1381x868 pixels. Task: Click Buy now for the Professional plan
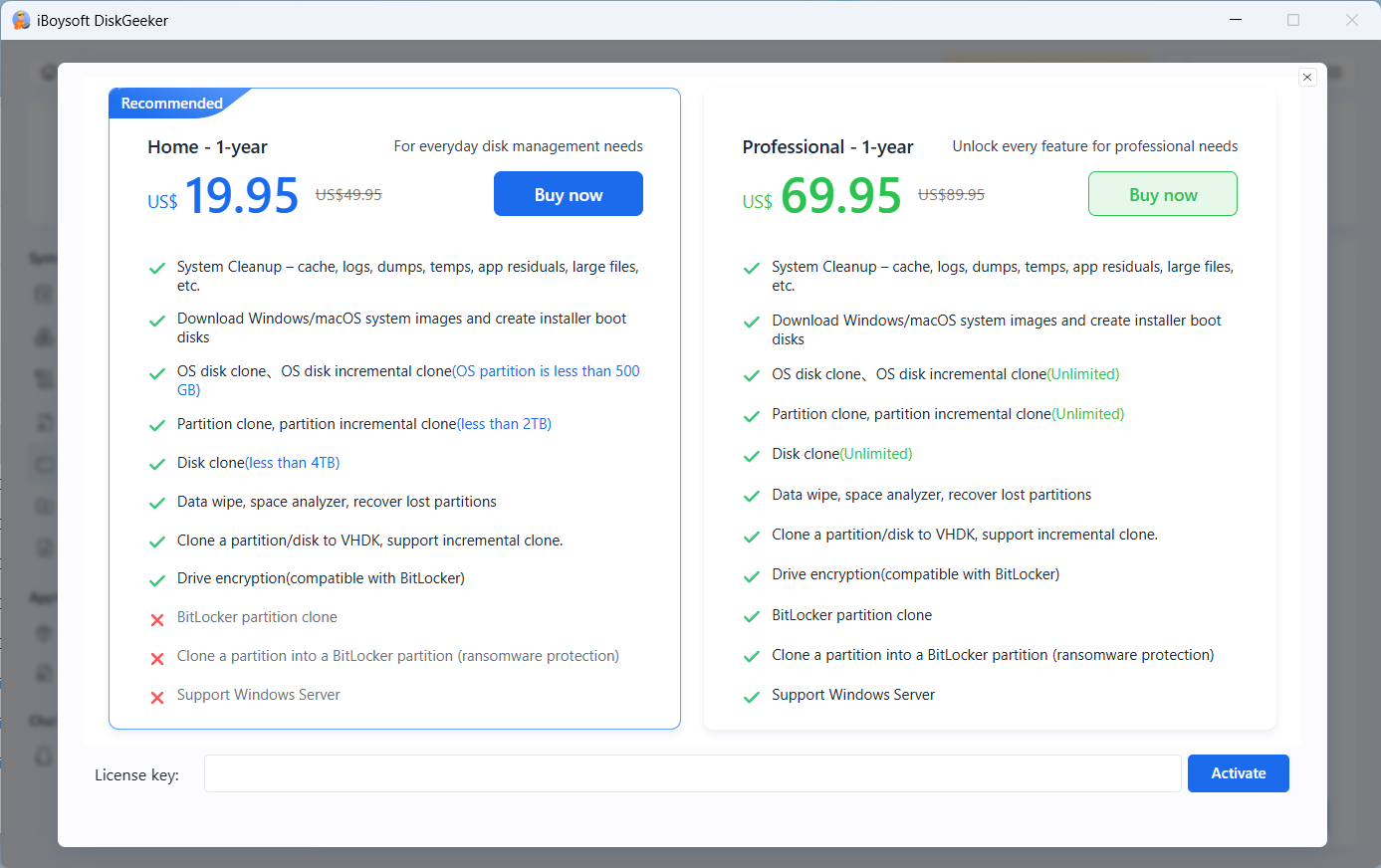[x=1163, y=194]
